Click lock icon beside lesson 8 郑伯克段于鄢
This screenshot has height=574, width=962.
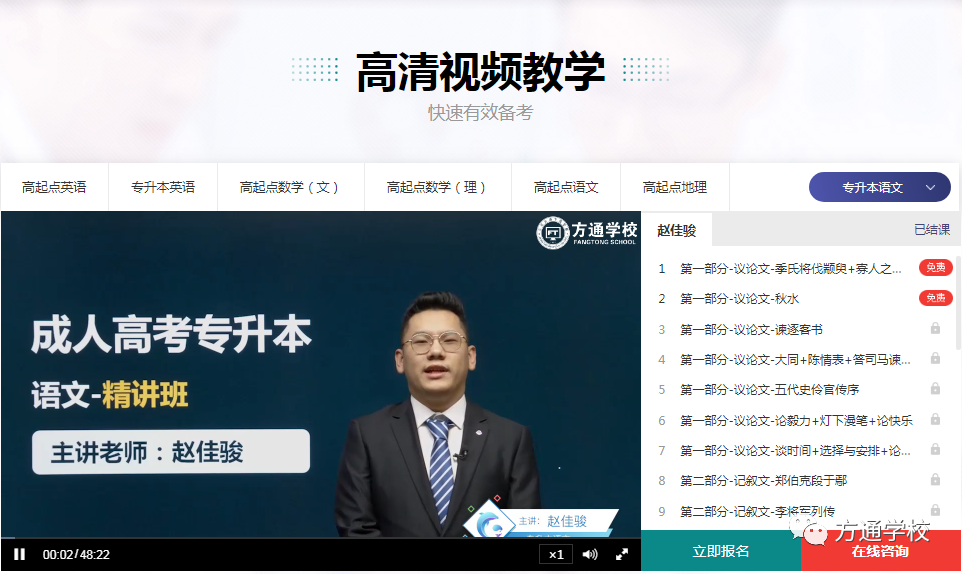click(935, 480)
